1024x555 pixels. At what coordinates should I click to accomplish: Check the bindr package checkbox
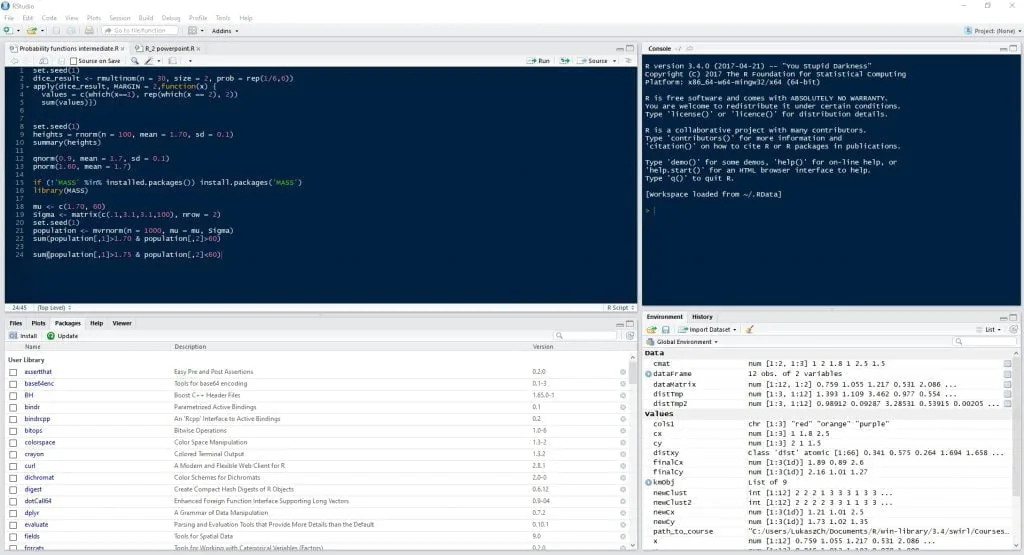point(13,407)
